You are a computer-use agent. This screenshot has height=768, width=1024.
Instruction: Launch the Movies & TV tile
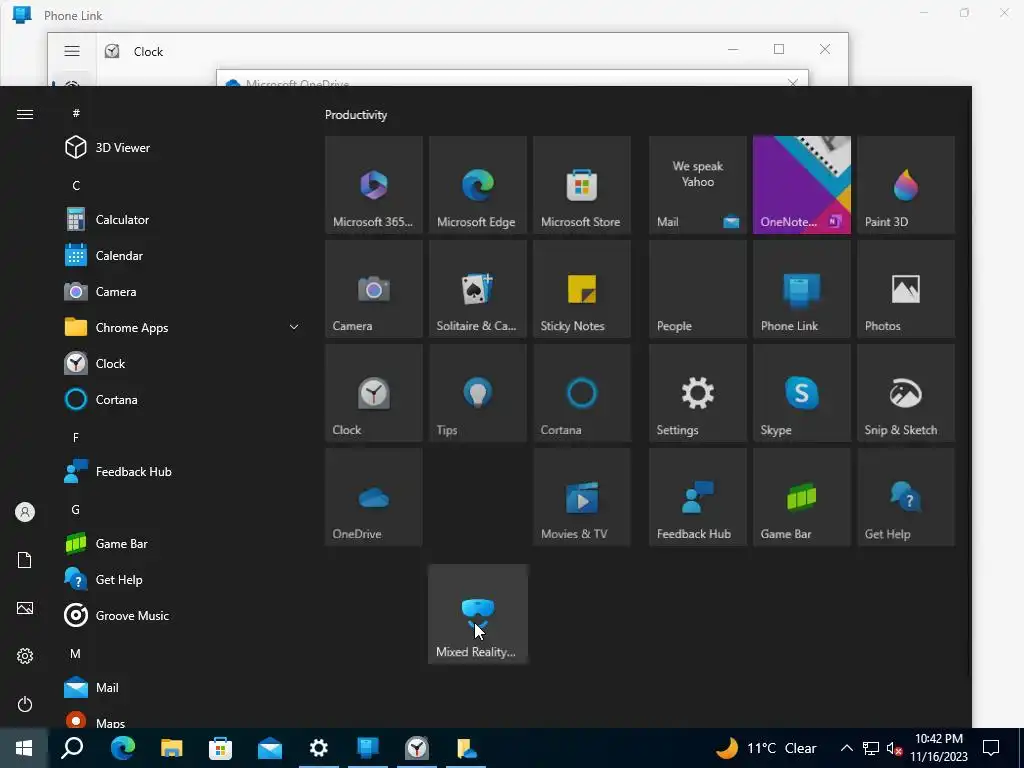[x=581, y=497]
